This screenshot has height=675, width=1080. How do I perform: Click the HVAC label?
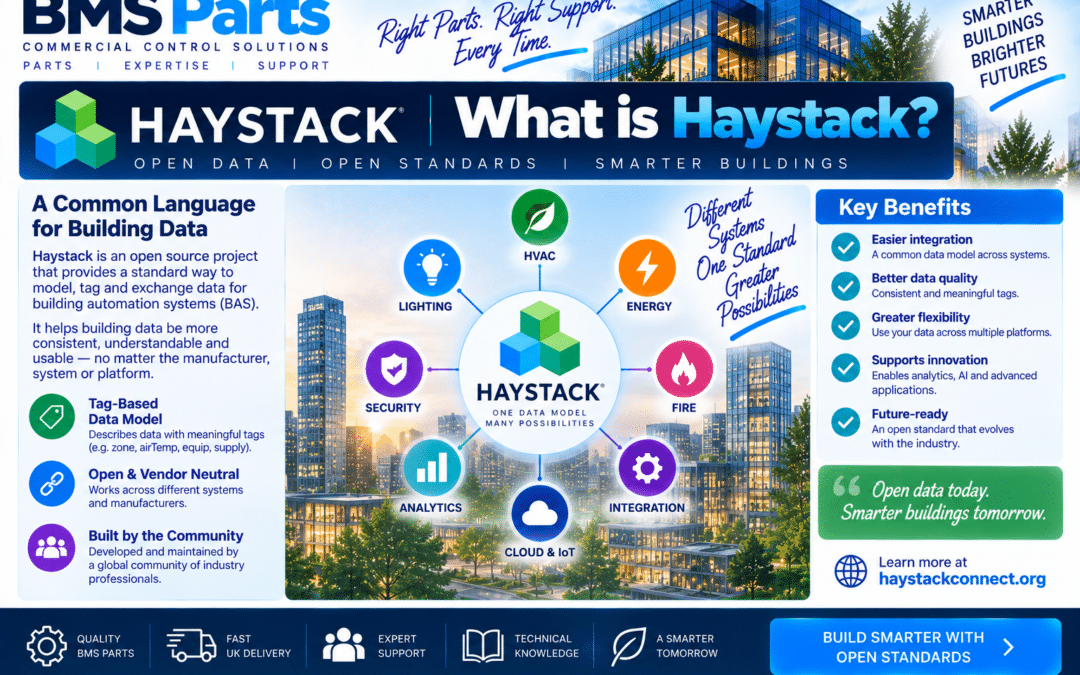click(x=539, y=256)
